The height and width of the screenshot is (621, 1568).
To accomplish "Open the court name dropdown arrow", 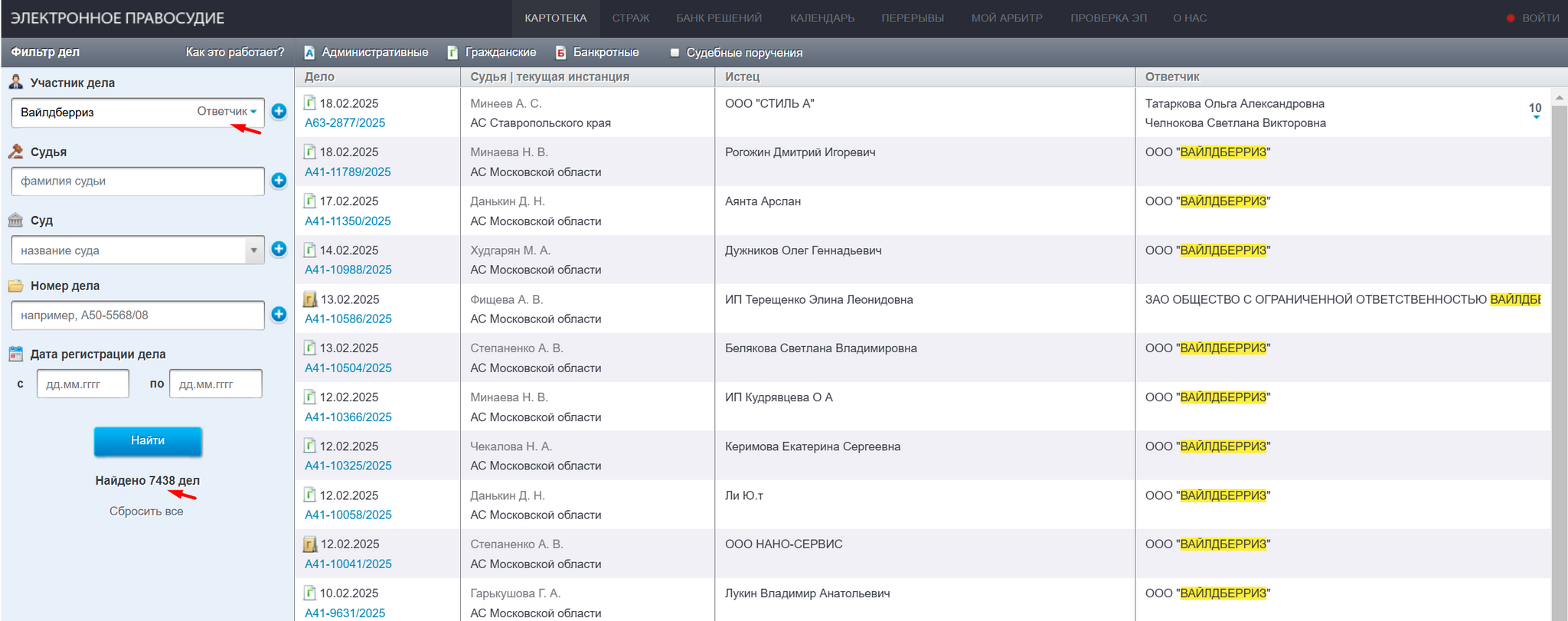I will click(254, 250).
